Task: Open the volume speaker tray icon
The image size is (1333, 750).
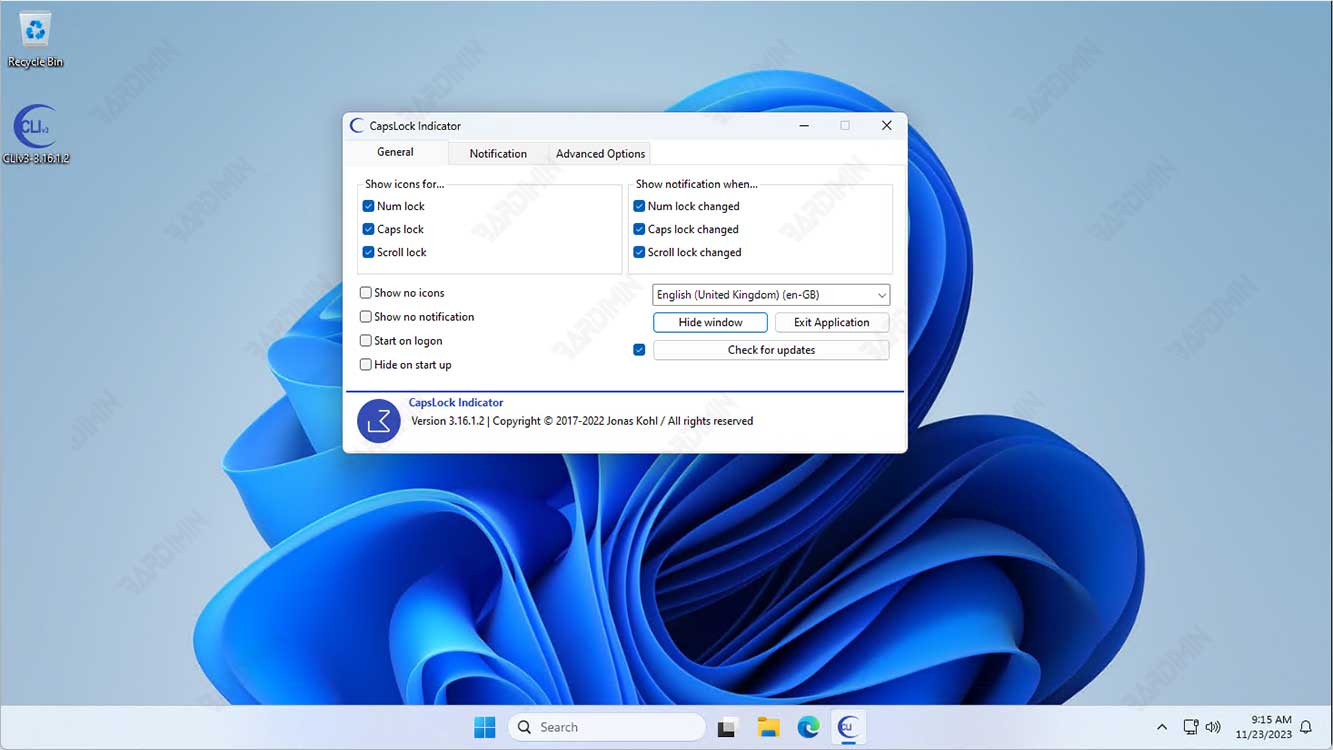Action: pos(1213,727)
